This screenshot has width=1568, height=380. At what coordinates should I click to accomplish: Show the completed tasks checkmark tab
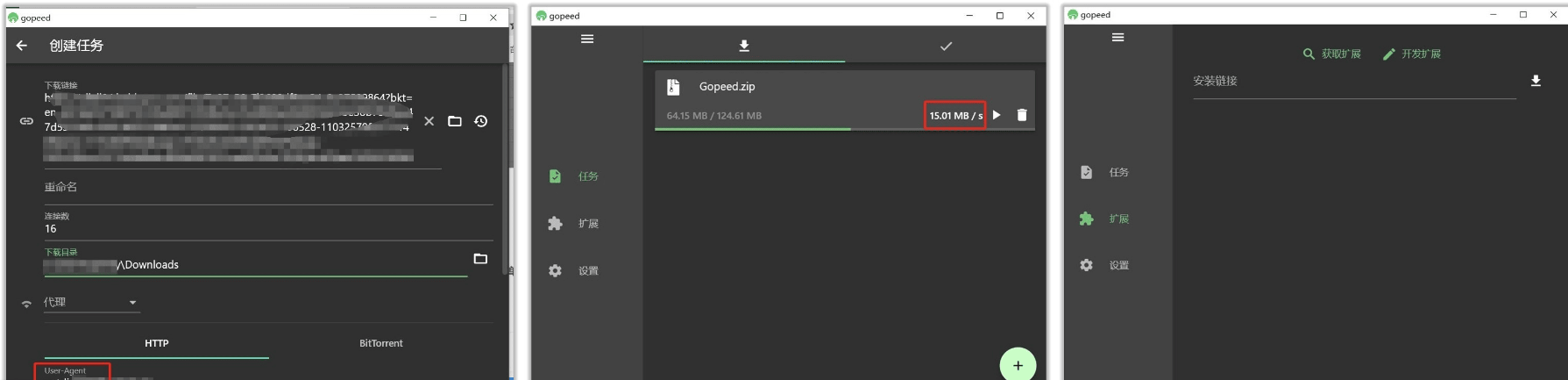coord(946,47)
